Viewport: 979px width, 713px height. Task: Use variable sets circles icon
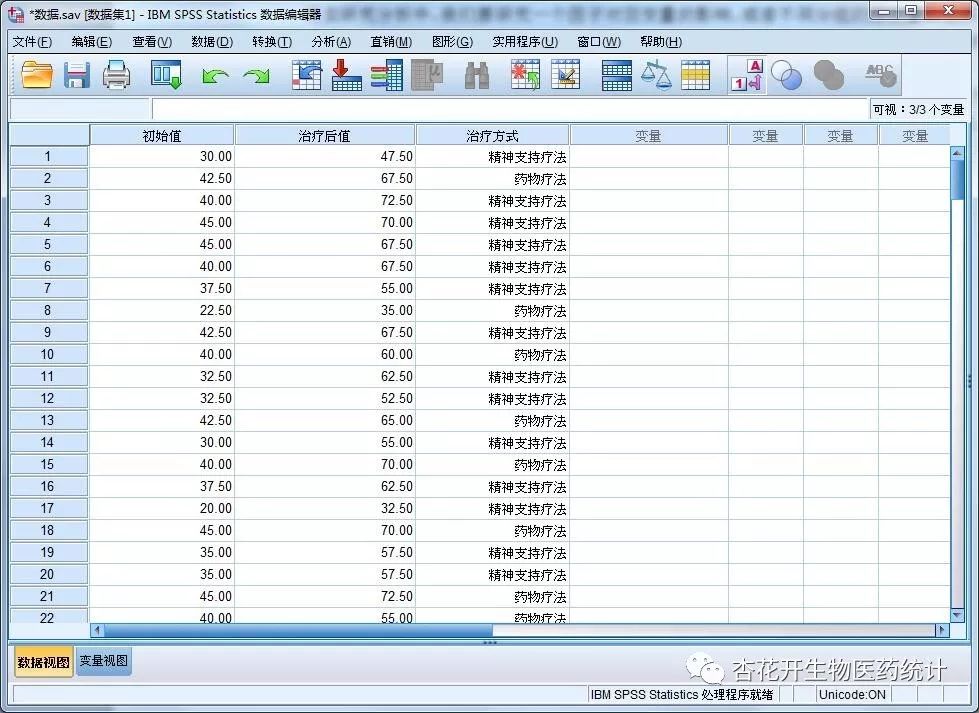787,75
